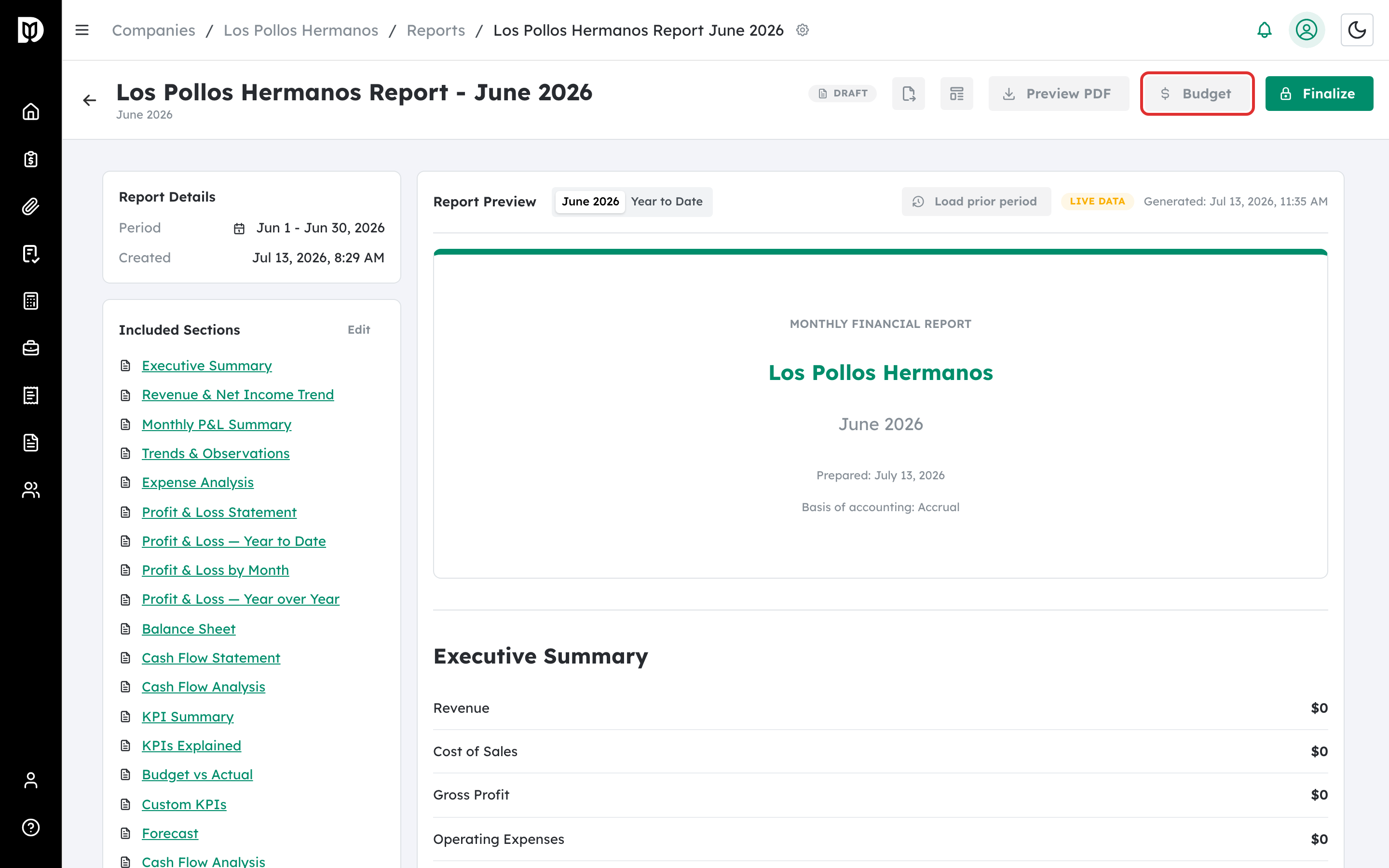Screen dimensions: 1389x868
Task: Open the user account avatar
Action: 1307,30
